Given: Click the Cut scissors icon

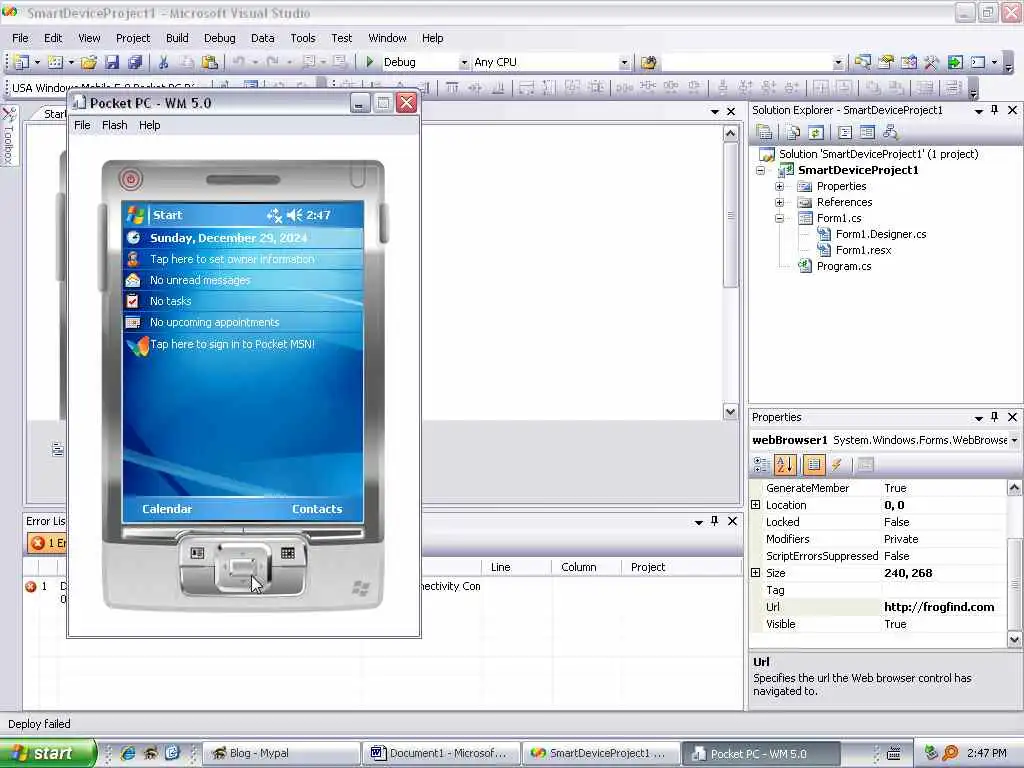Looking at the screenshot, I should click(163, 62).
